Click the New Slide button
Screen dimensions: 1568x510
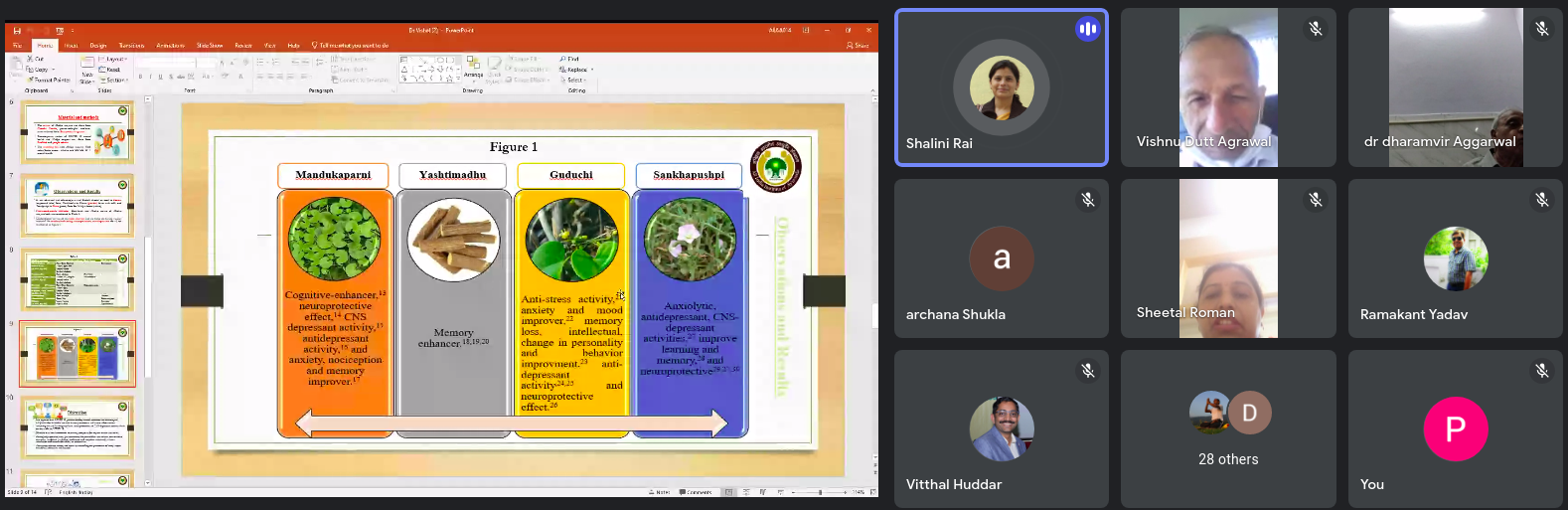pyautogui.click(x=87, y=70)
